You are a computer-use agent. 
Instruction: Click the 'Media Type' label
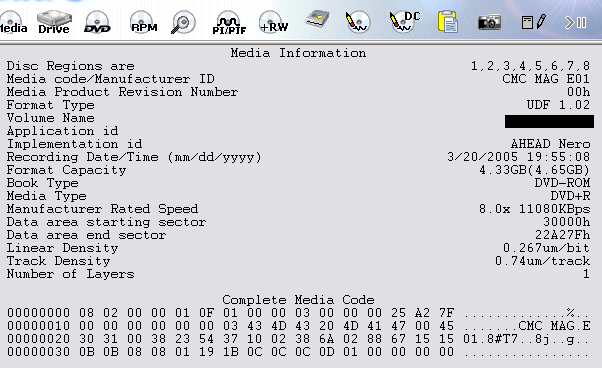point(46,196)
